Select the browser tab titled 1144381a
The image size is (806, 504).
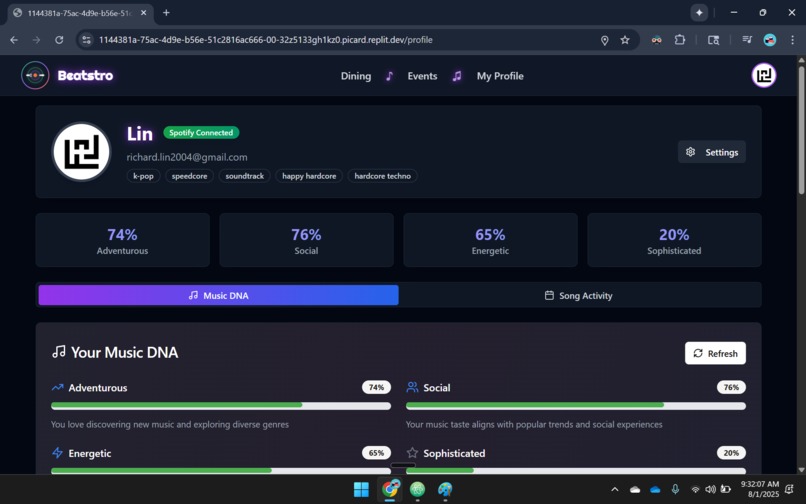80,13
